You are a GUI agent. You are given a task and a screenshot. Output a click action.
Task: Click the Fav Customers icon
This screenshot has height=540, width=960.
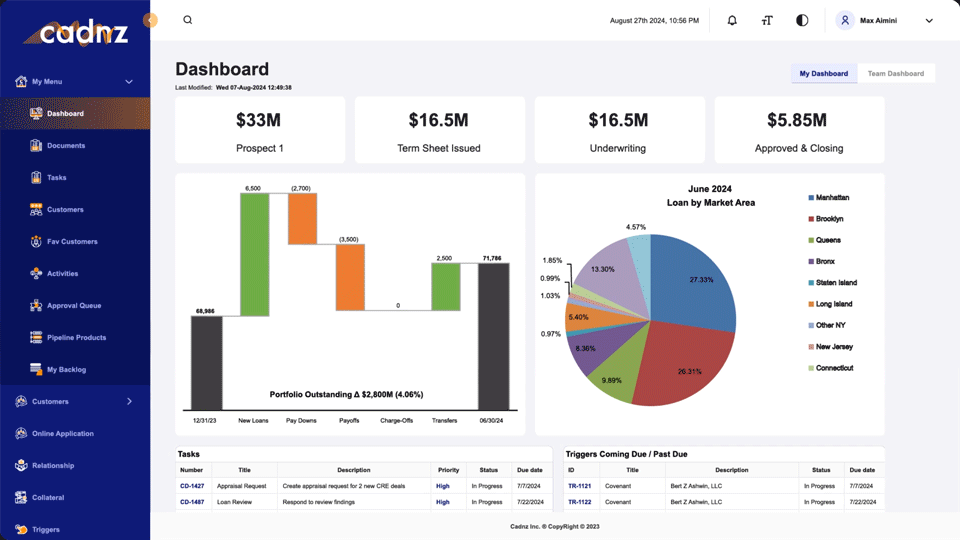36,242
